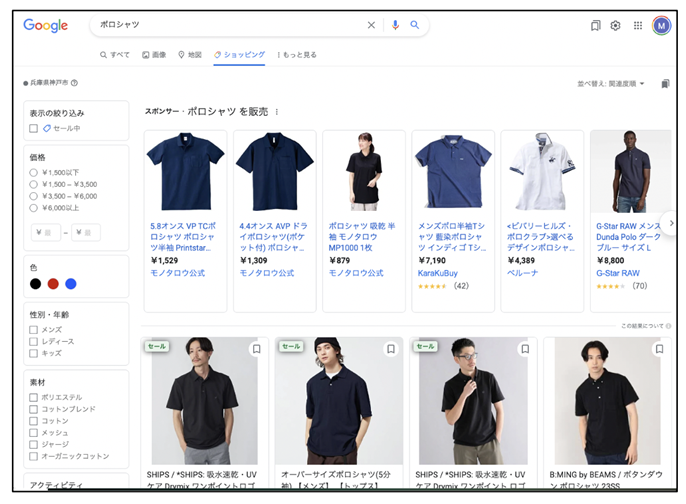Open the ポロシャツ 吸乾 半袖 モノタロウ link
The width and height of the screenshot is (686, 504).
361,237
